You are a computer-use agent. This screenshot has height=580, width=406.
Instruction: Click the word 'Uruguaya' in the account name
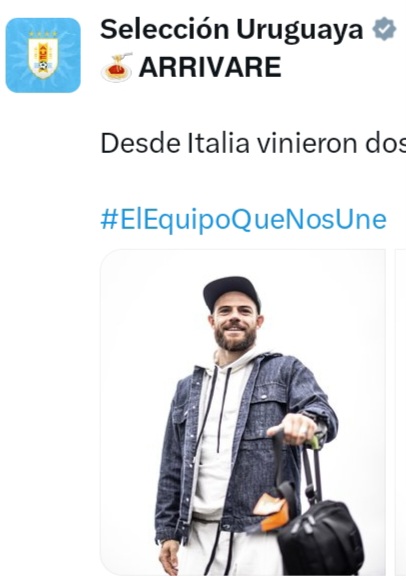pos(300,30)
